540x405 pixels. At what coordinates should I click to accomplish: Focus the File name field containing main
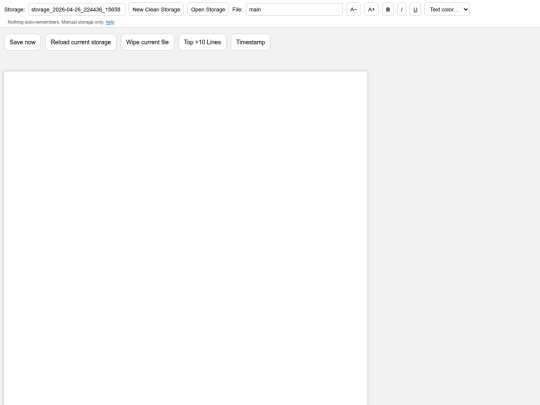tap(294, 9)
